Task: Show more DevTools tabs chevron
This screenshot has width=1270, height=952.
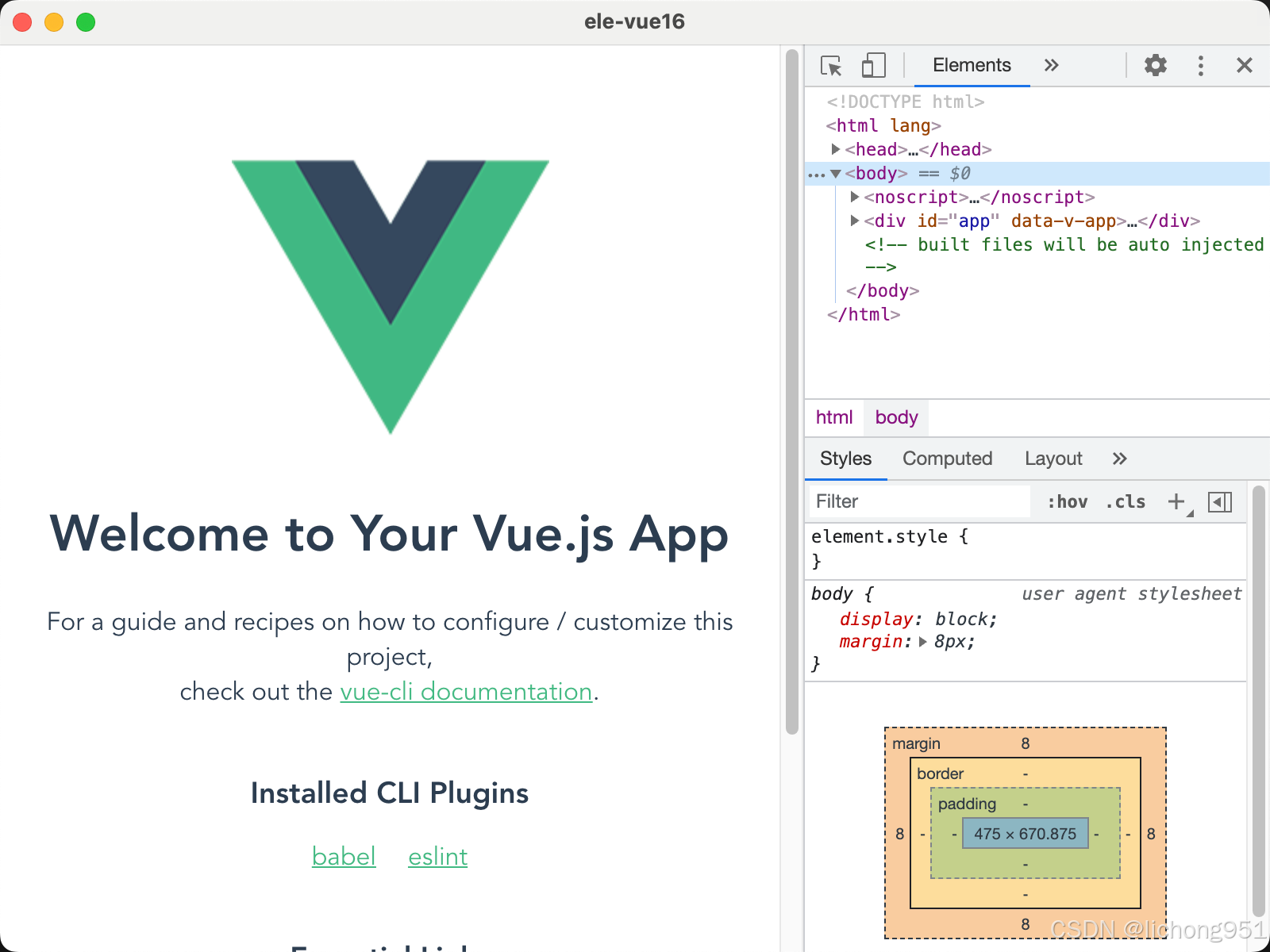Action: point(1052,65)
